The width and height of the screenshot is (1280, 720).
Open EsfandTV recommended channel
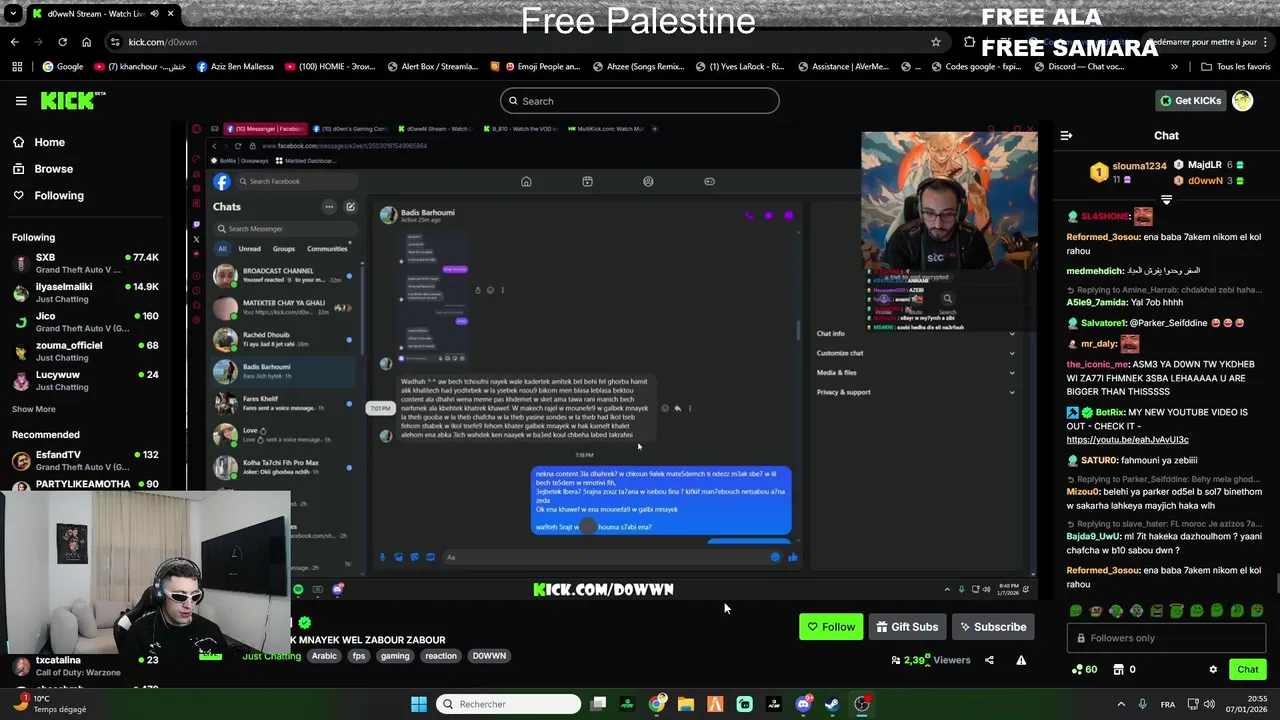[x=85, y=460]
